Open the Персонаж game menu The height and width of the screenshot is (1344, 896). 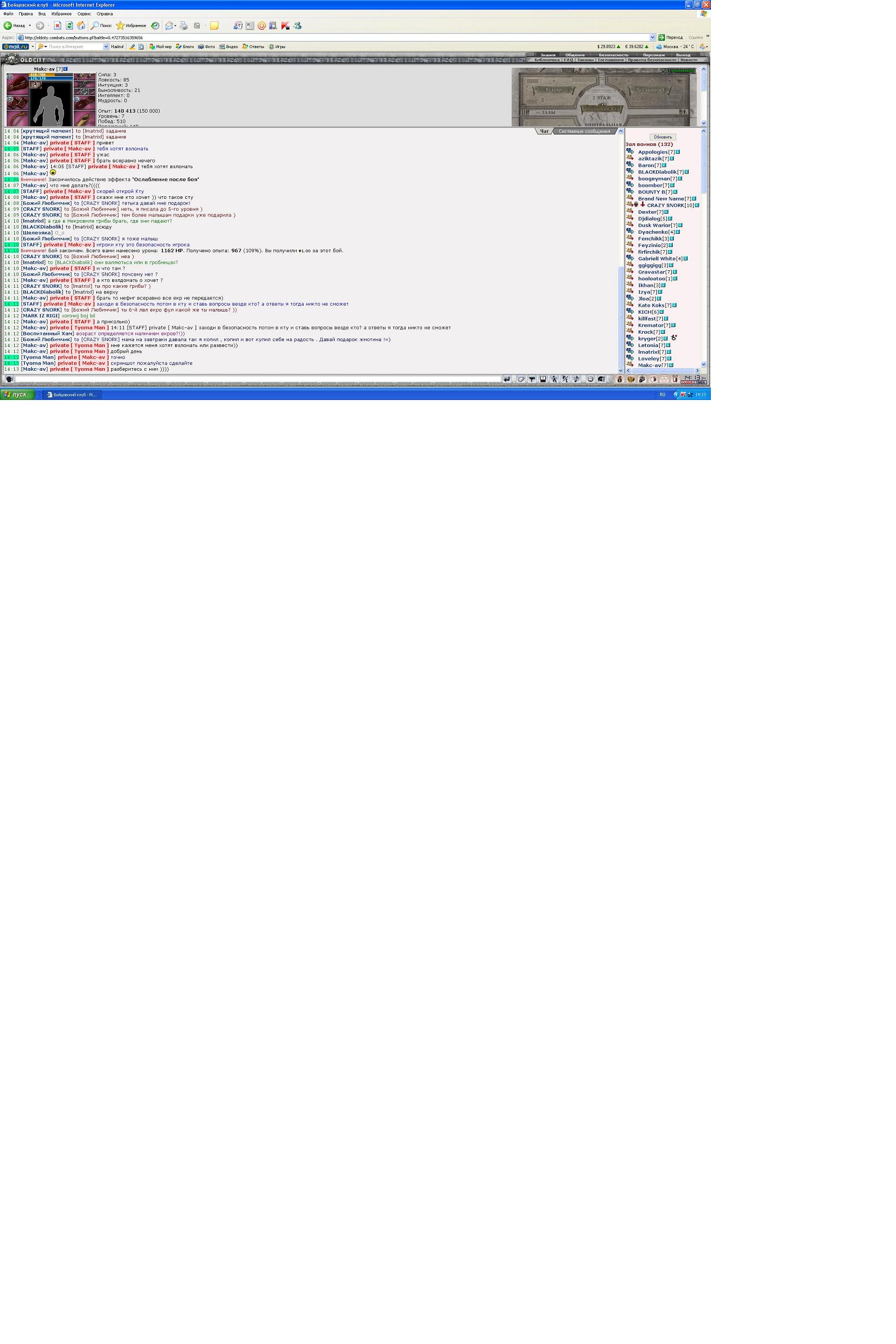(654, 56)
